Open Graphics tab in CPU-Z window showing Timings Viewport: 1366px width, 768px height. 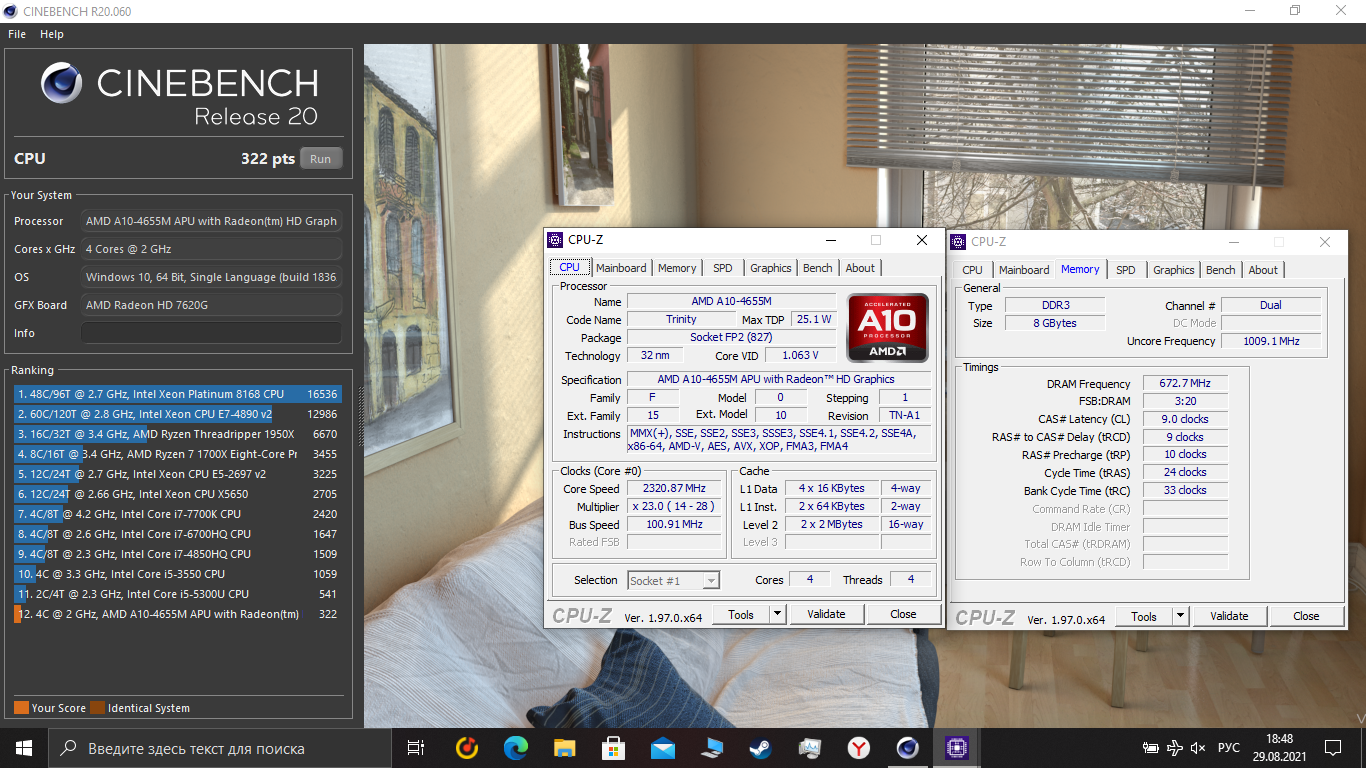(x=1174, y=270)
